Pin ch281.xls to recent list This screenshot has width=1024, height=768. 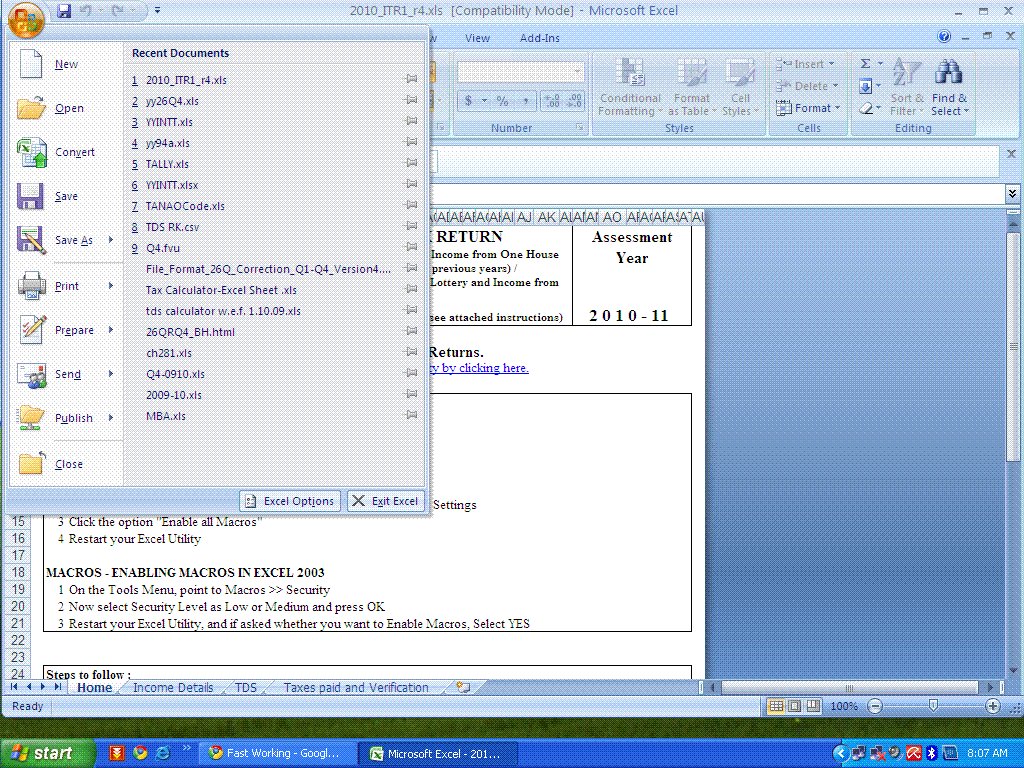(x=411, y=352)
